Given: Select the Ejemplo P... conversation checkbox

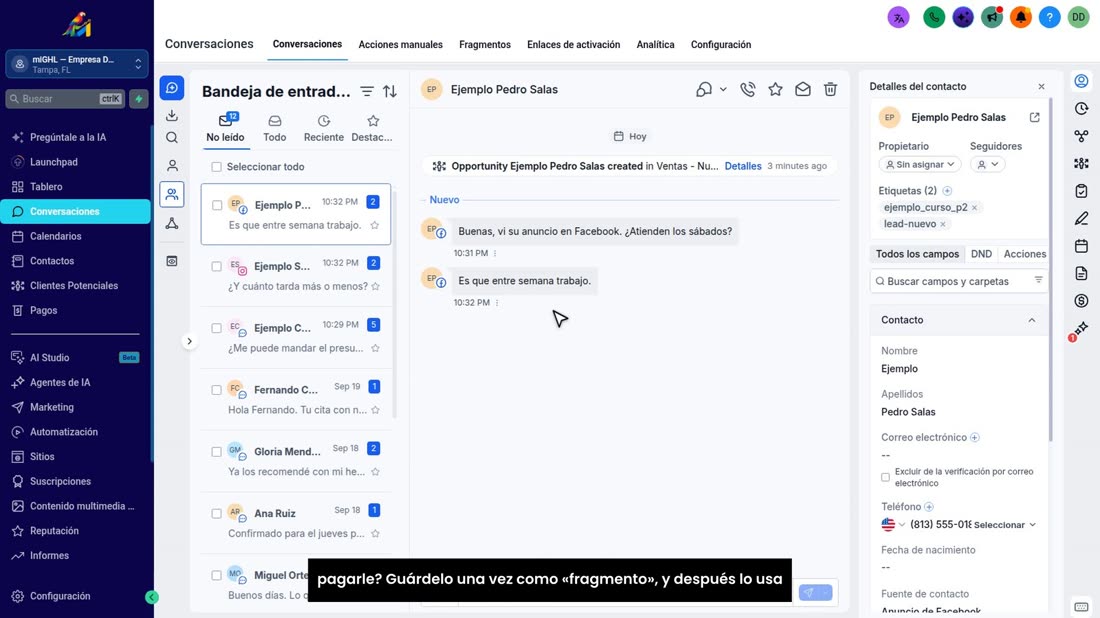Looking at the screenshot, I should (217, 206).
